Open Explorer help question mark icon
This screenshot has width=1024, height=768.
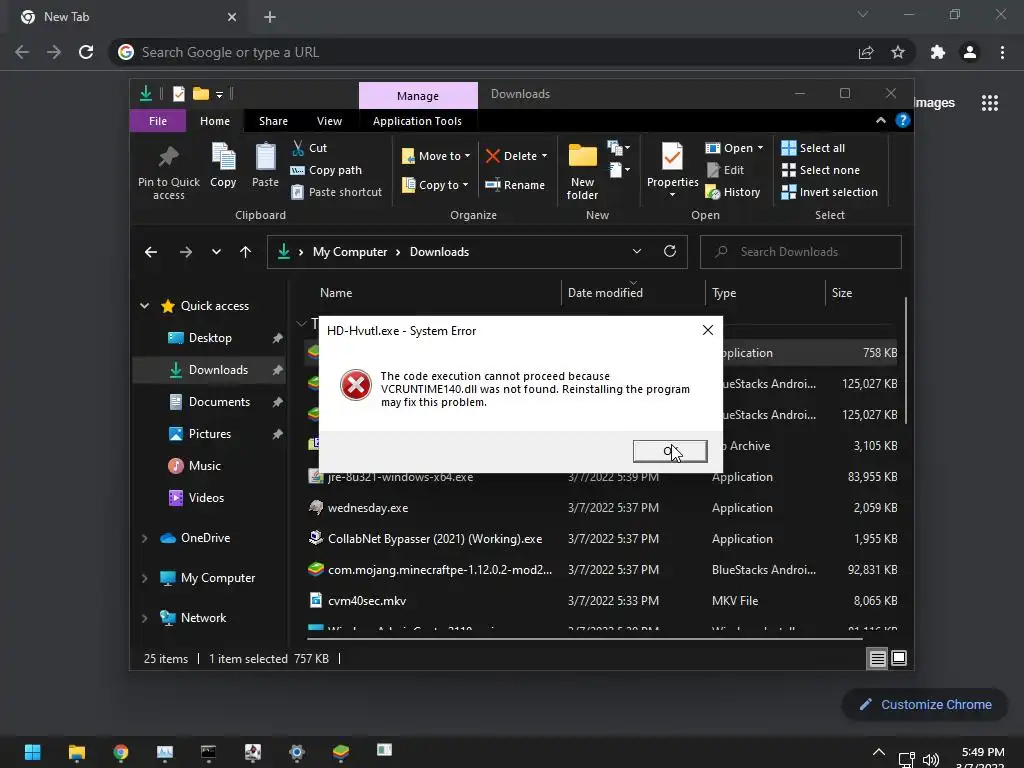pyautogui.click(x=903, y=120)
